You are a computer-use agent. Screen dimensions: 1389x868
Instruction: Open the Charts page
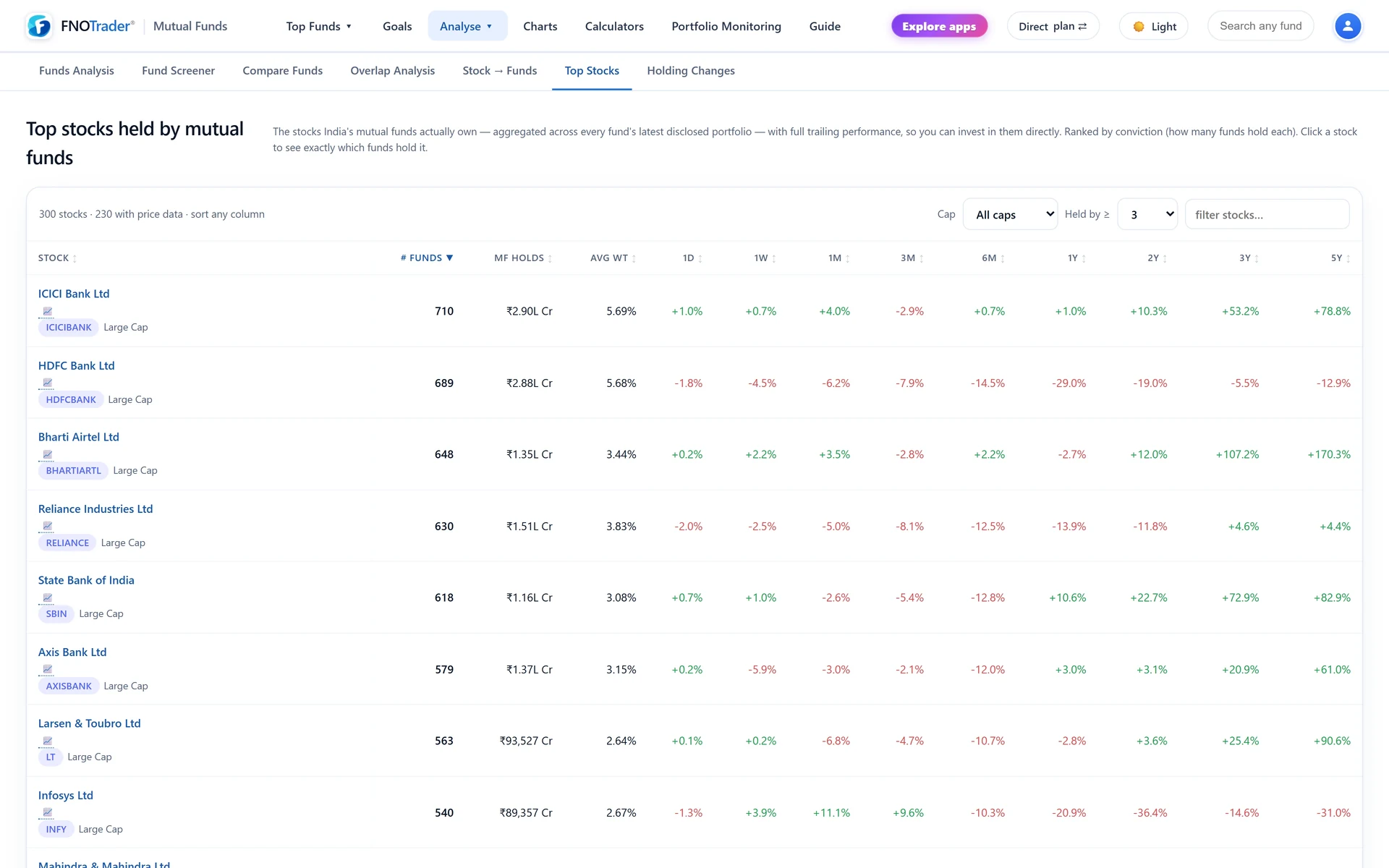pos(540,26)
